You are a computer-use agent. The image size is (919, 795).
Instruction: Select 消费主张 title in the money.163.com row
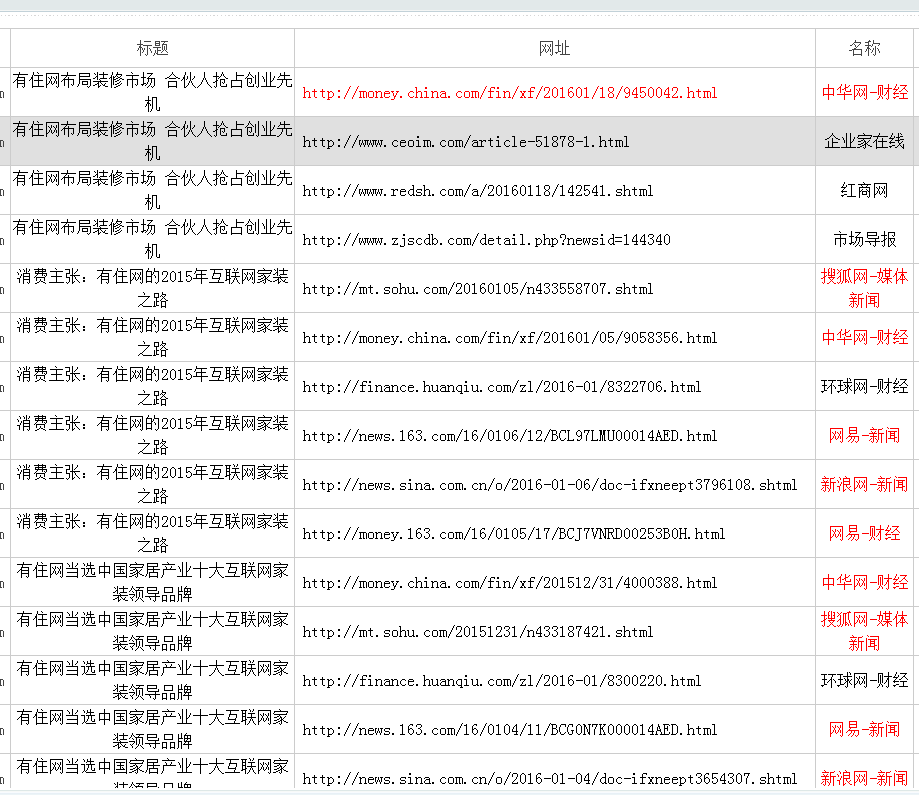tap(152, 534)
